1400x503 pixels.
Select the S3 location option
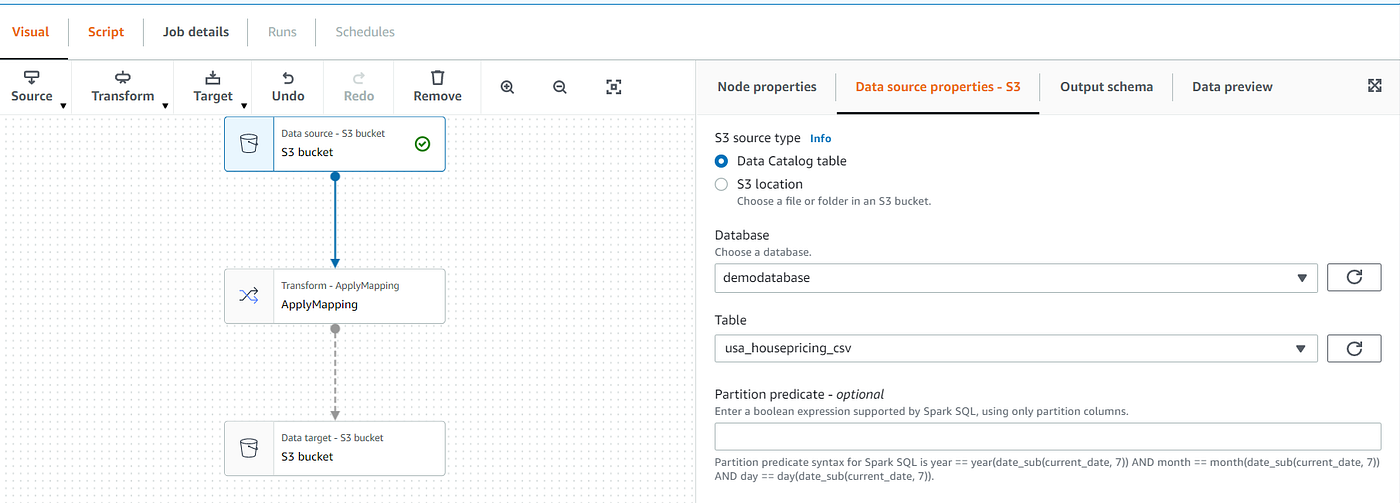click(722, 184)
